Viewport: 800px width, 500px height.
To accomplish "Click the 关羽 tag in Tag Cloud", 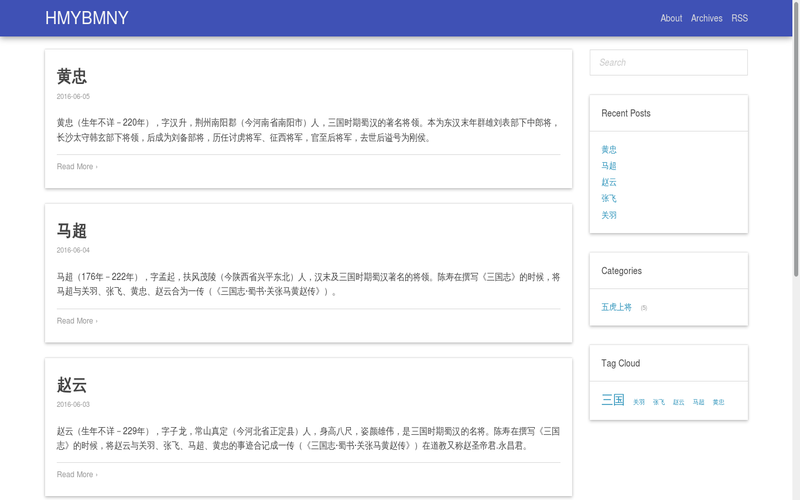I will point(639,402).
